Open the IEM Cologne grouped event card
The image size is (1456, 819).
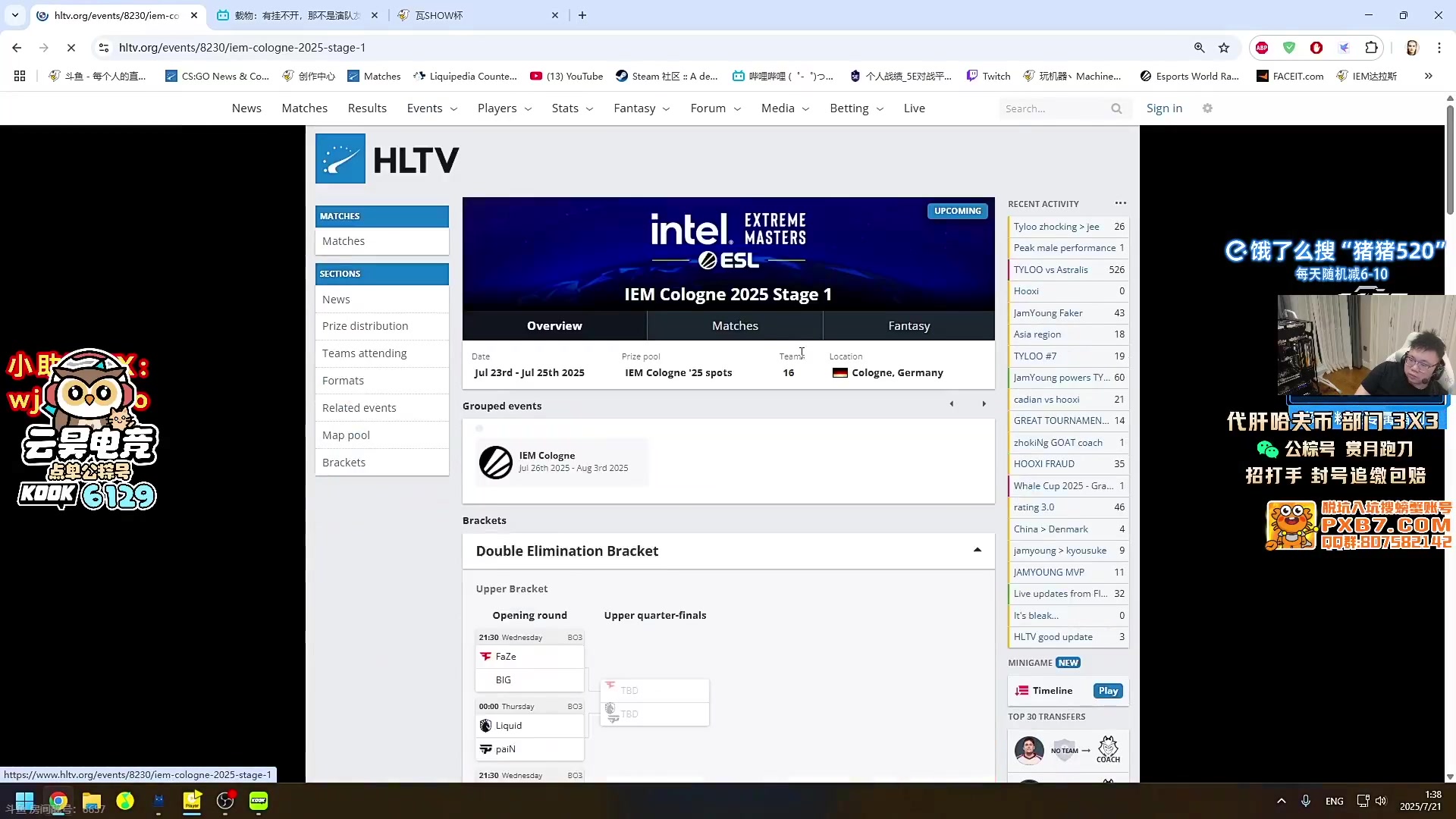point(562,462)
